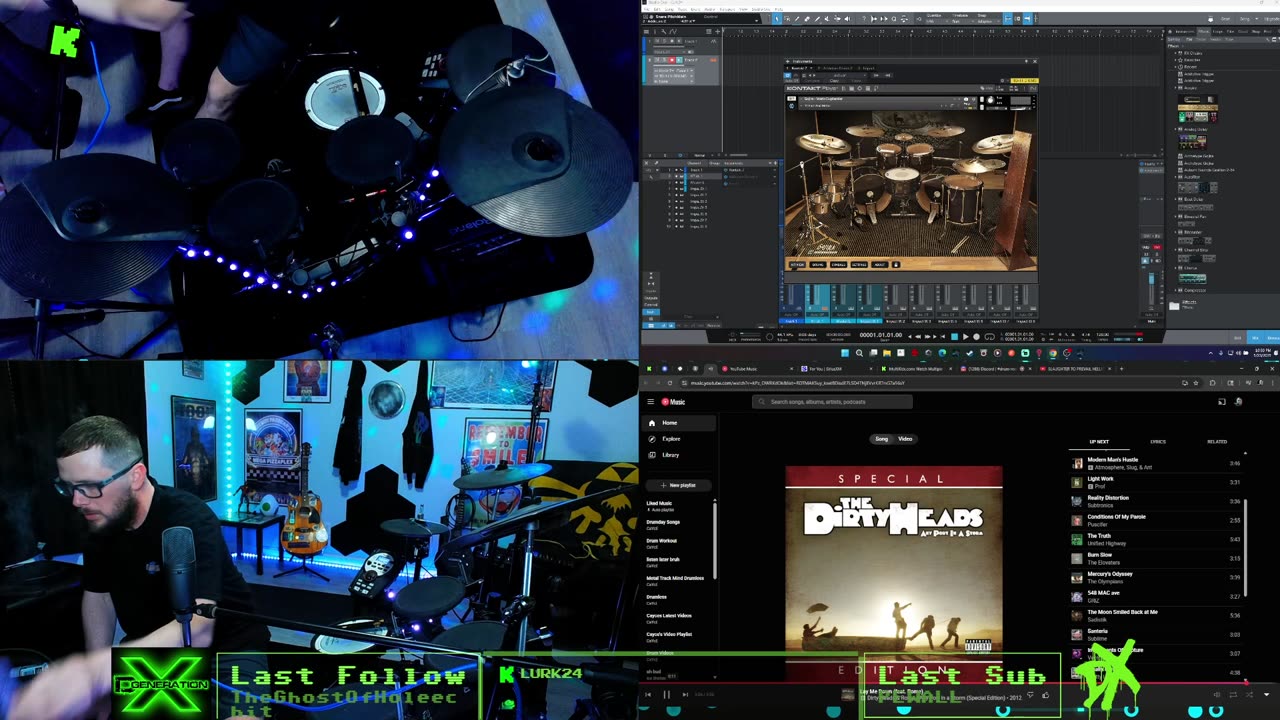Switch to the RELATED tab
The height and width of the screenshot is (720, 1280).
click(x=1217, y=441)
